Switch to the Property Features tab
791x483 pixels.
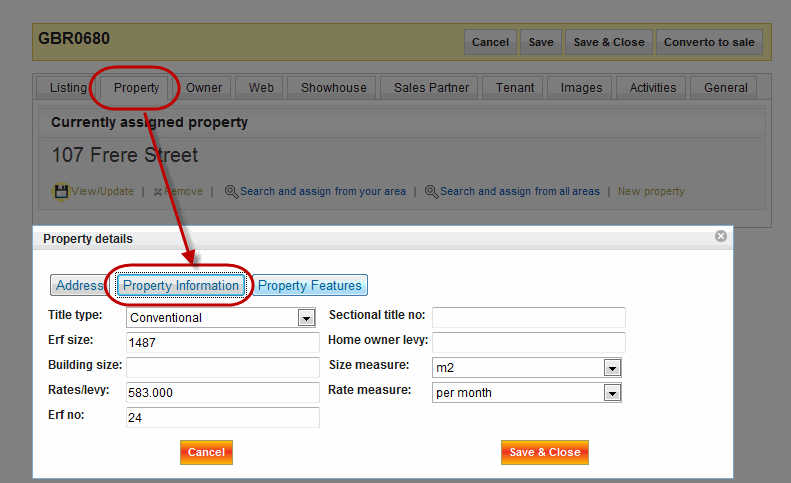[x=310, y=286]
